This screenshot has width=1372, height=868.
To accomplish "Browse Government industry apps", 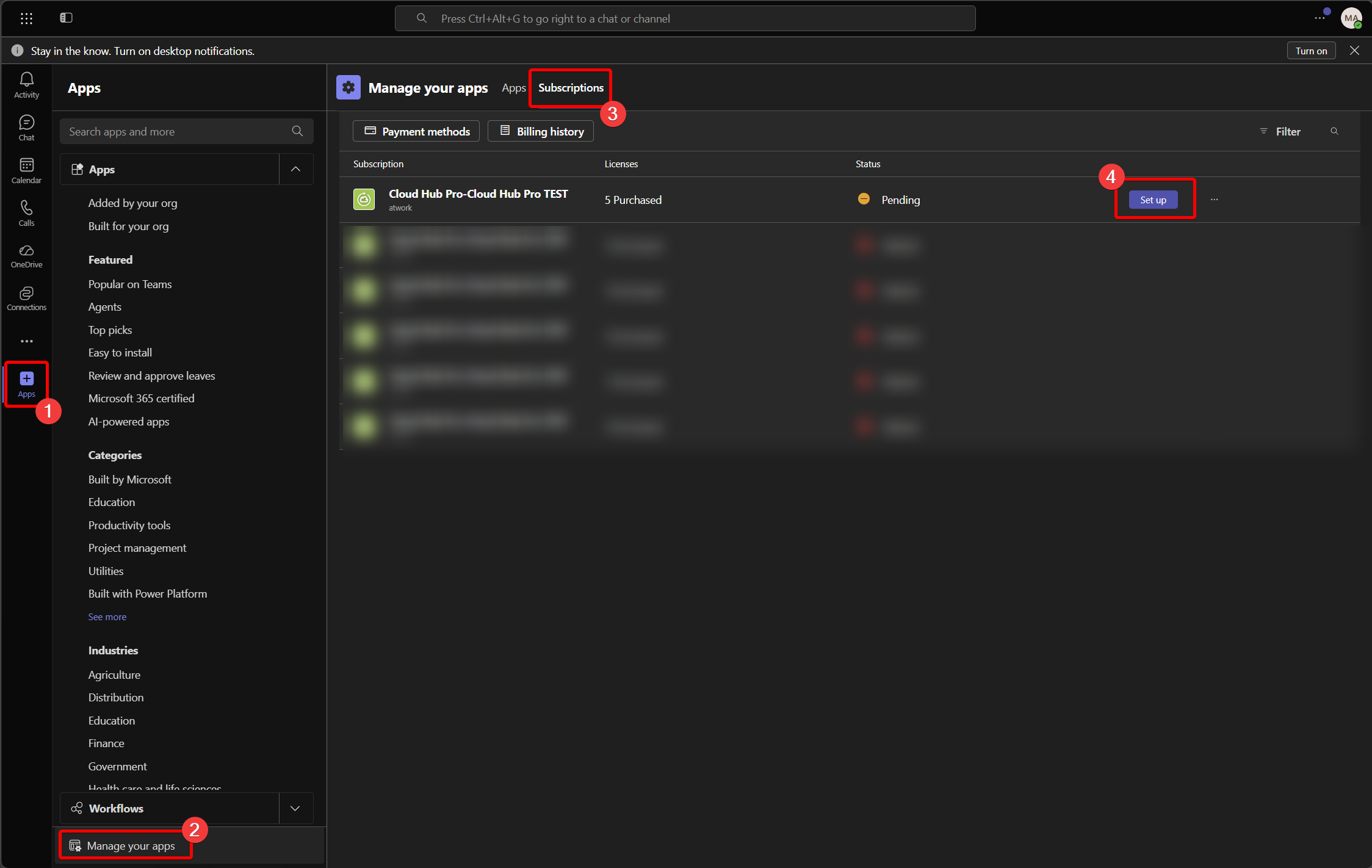I will (x=117, y=767).
